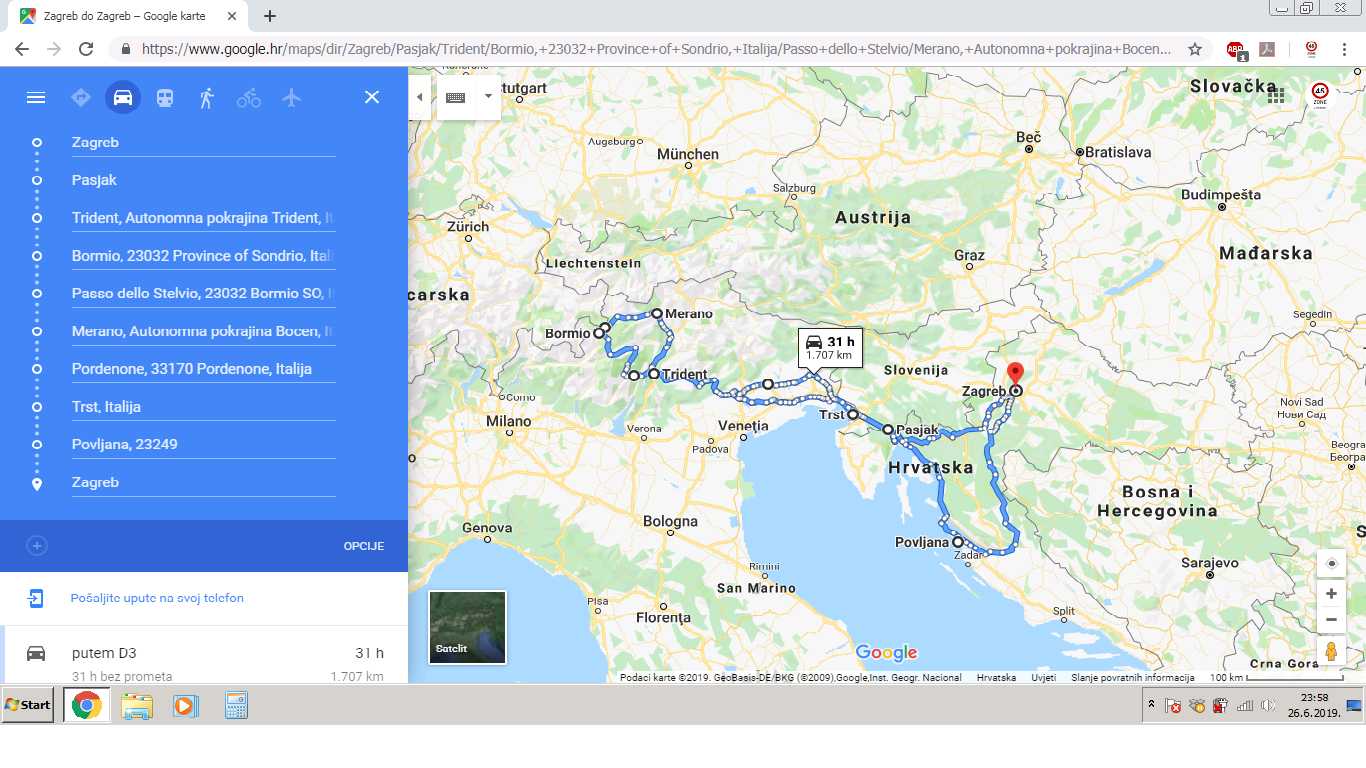1366x768 pixels.
Task: Select the best travel mode icon
Action: 81,97
